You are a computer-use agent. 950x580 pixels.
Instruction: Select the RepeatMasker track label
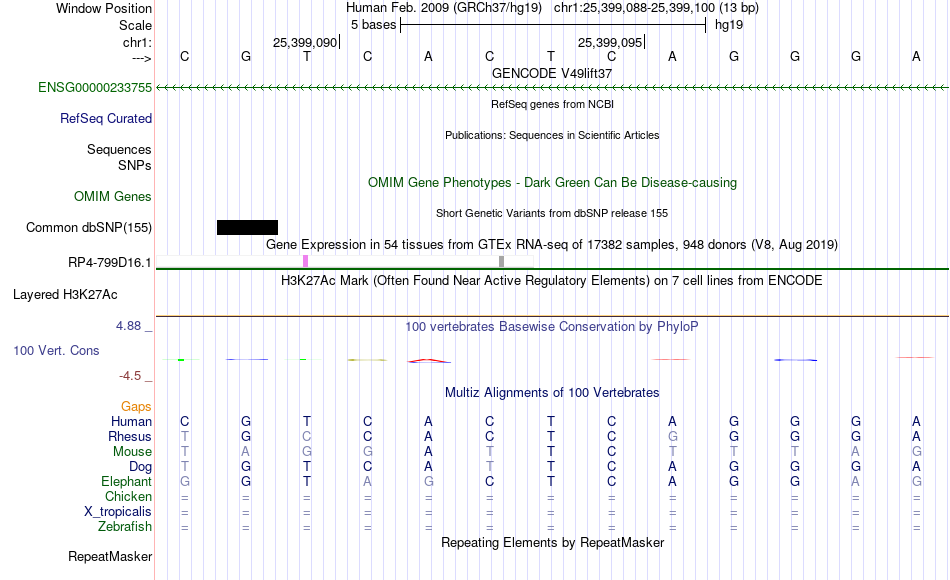click(110, 556)
